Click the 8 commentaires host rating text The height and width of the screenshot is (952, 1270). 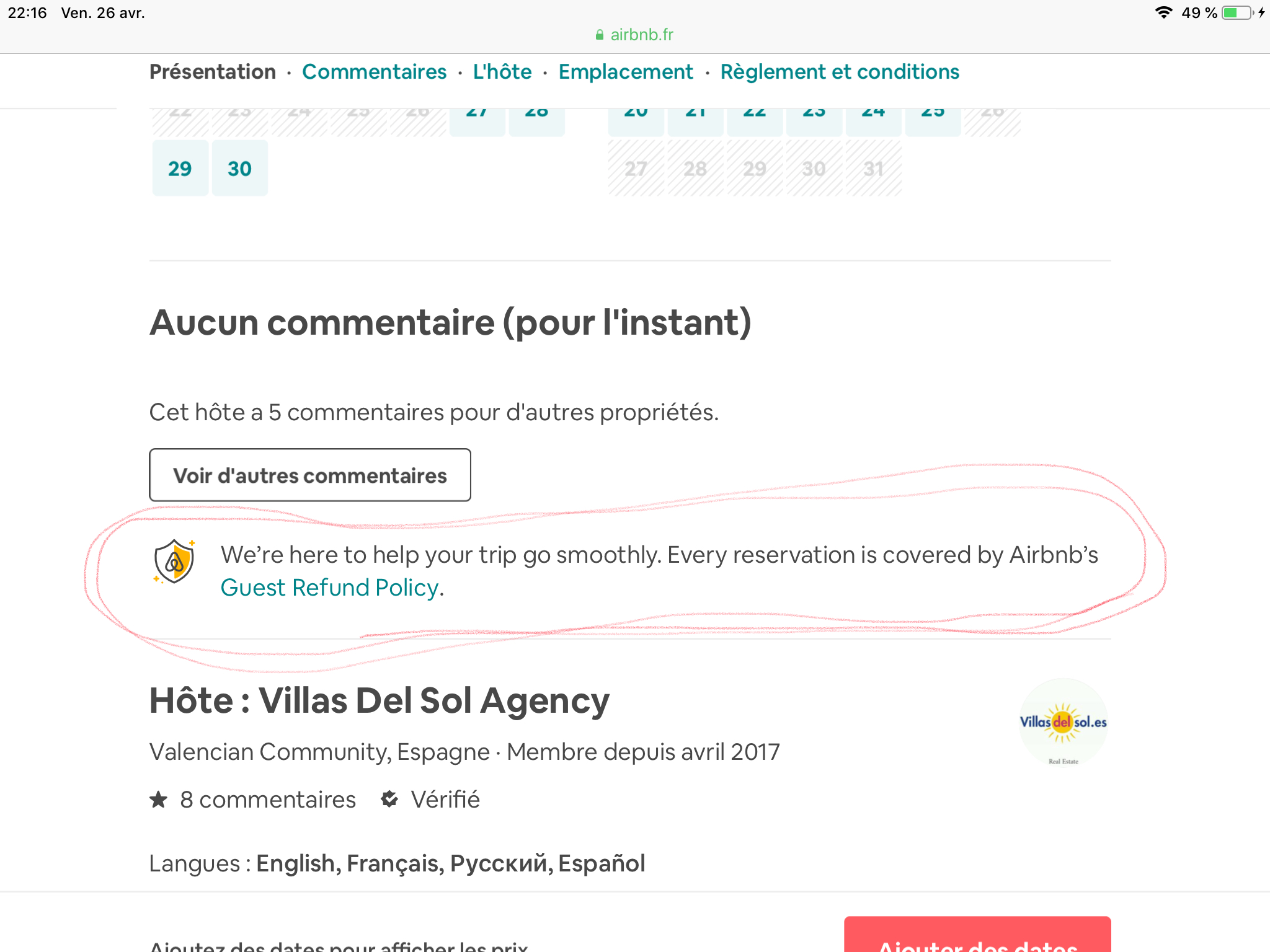267,800
